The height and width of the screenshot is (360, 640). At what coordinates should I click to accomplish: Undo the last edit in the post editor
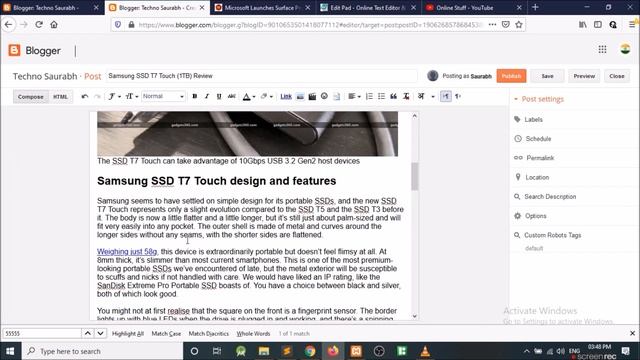tap(84, 97)
